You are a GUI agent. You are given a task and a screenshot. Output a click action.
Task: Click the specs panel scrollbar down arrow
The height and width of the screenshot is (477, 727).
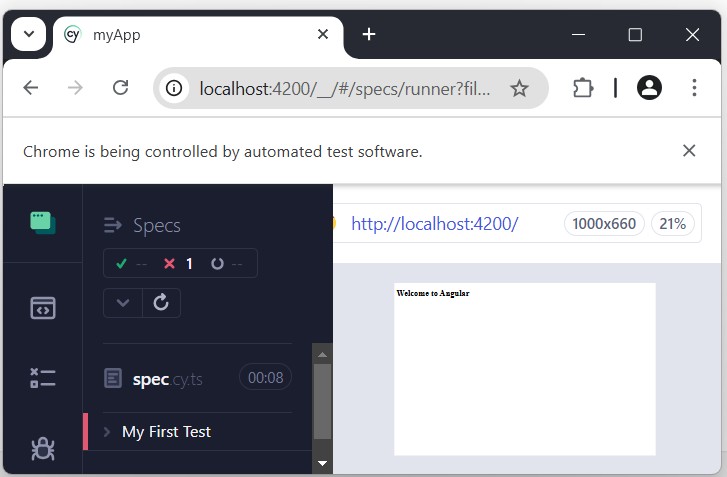(x=322, y=463)
